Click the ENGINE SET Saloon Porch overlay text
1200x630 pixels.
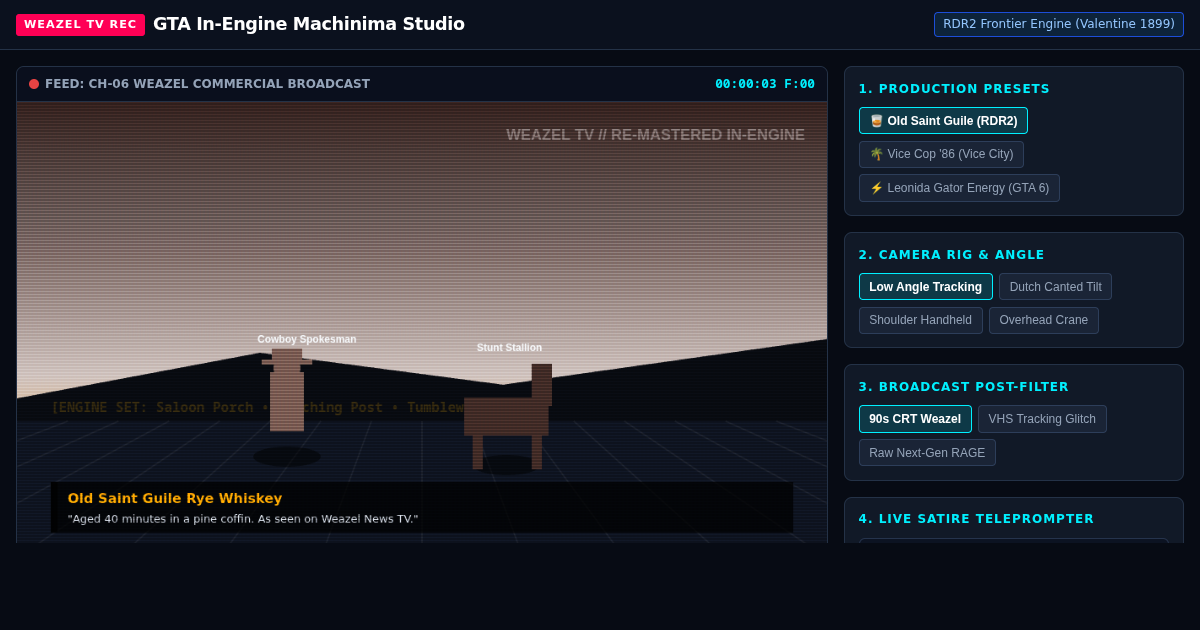tap(258, 407)
